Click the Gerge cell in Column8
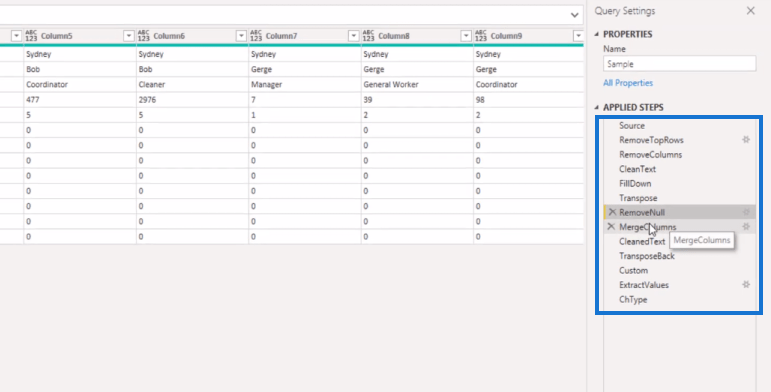The image size is (771, 392). point(417,69)
